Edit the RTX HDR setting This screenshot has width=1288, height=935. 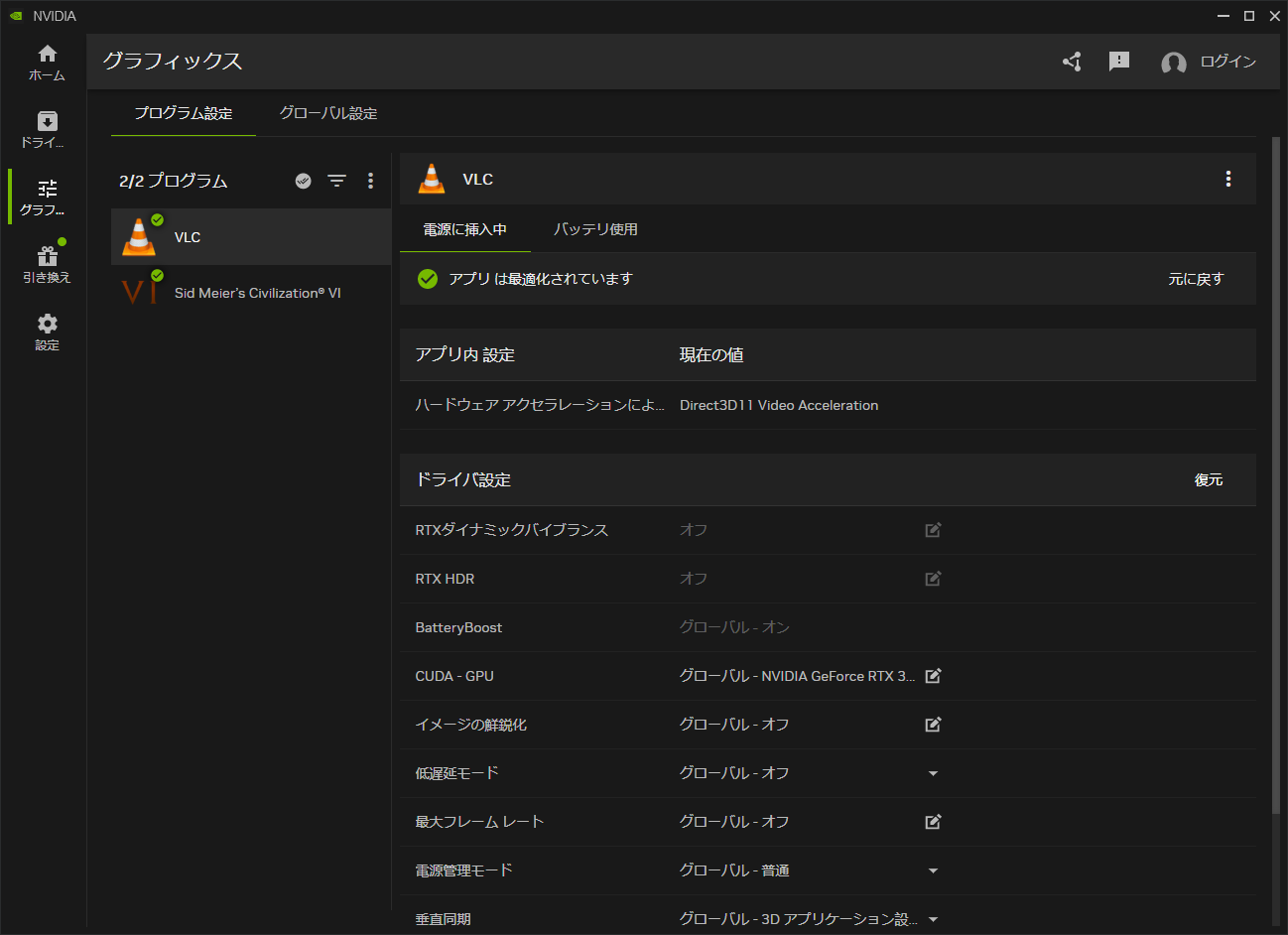[x=933, y=579]
